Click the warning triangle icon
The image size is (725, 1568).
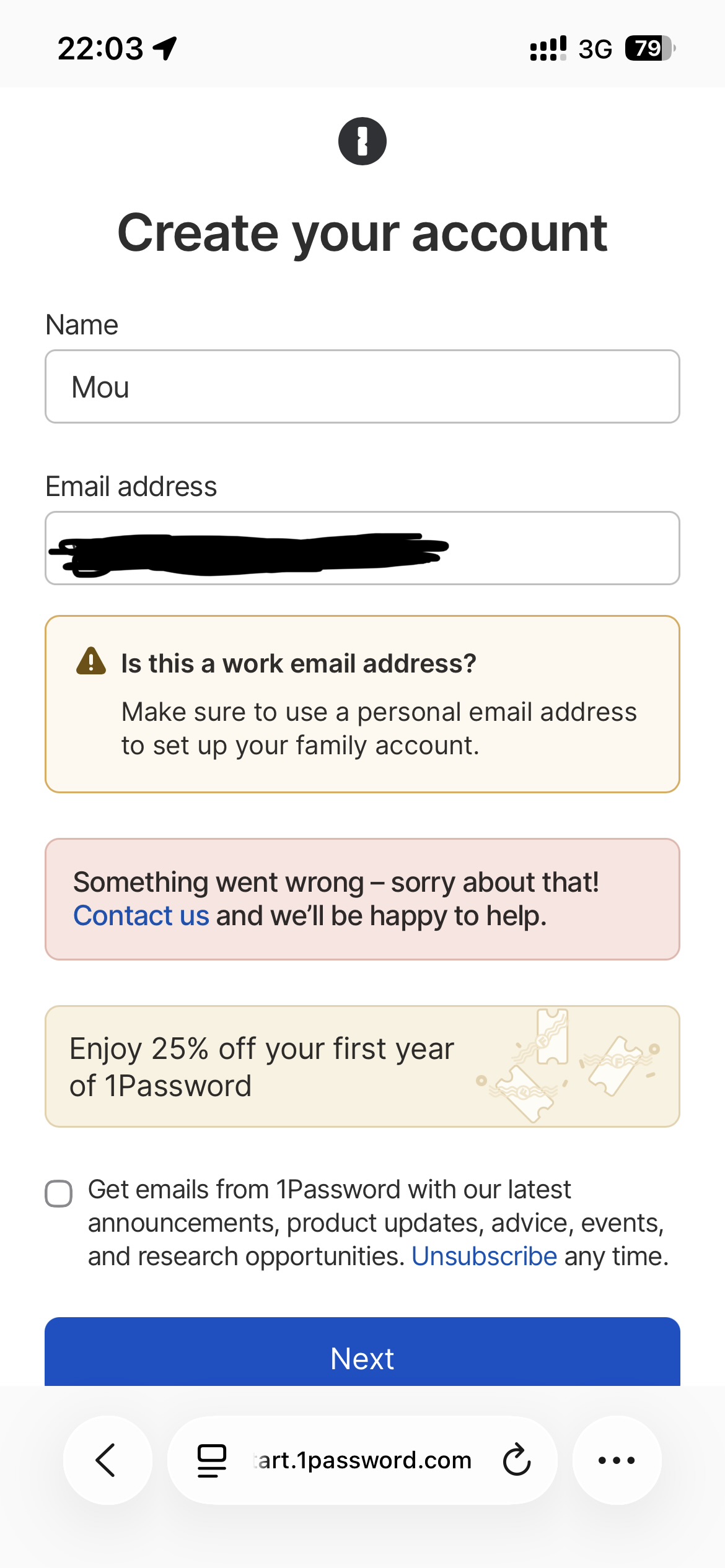click(x=91, y=661)
